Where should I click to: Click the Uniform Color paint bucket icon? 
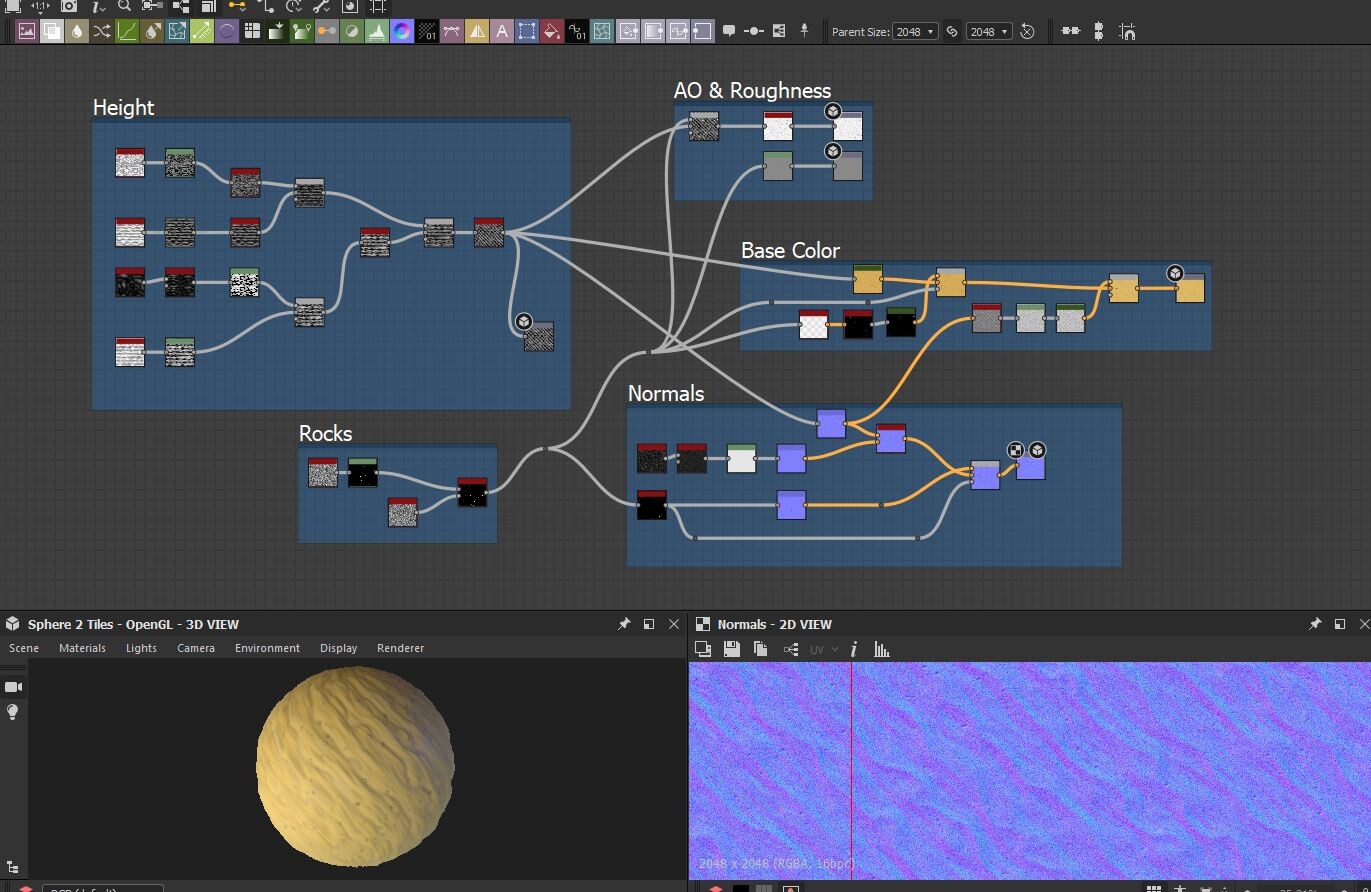(x=551, y=31)
